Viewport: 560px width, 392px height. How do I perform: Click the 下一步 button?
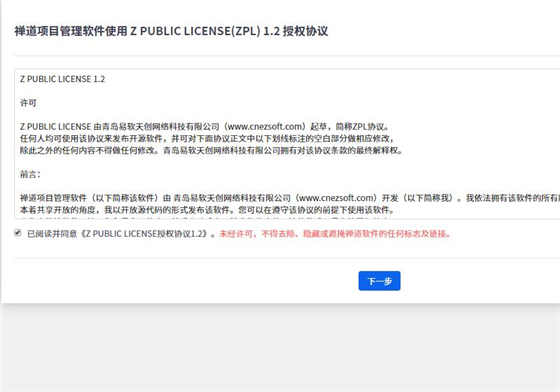click(379, 281)
